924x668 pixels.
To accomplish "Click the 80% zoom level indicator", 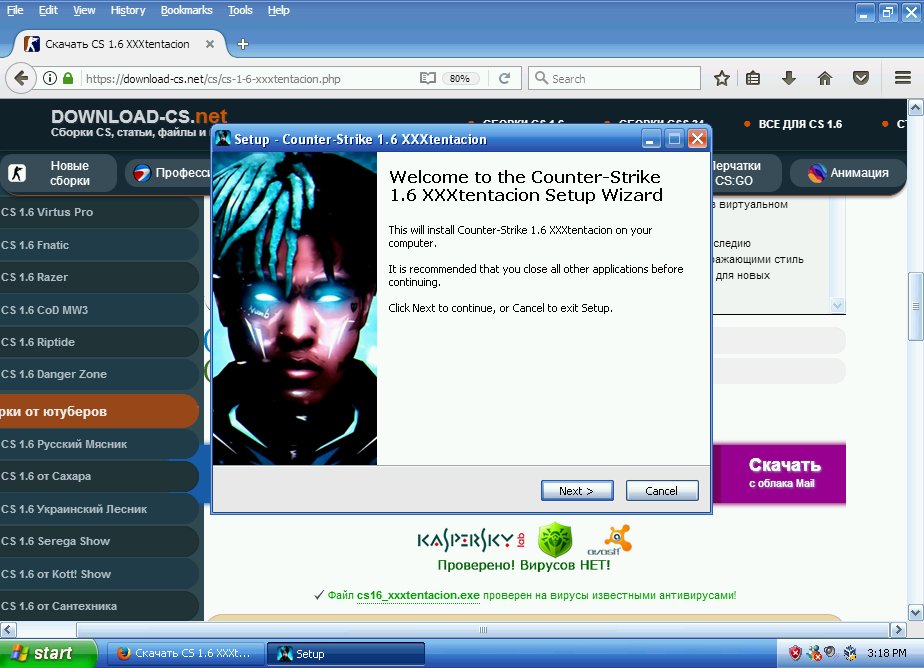I will (x=460, y=78).
